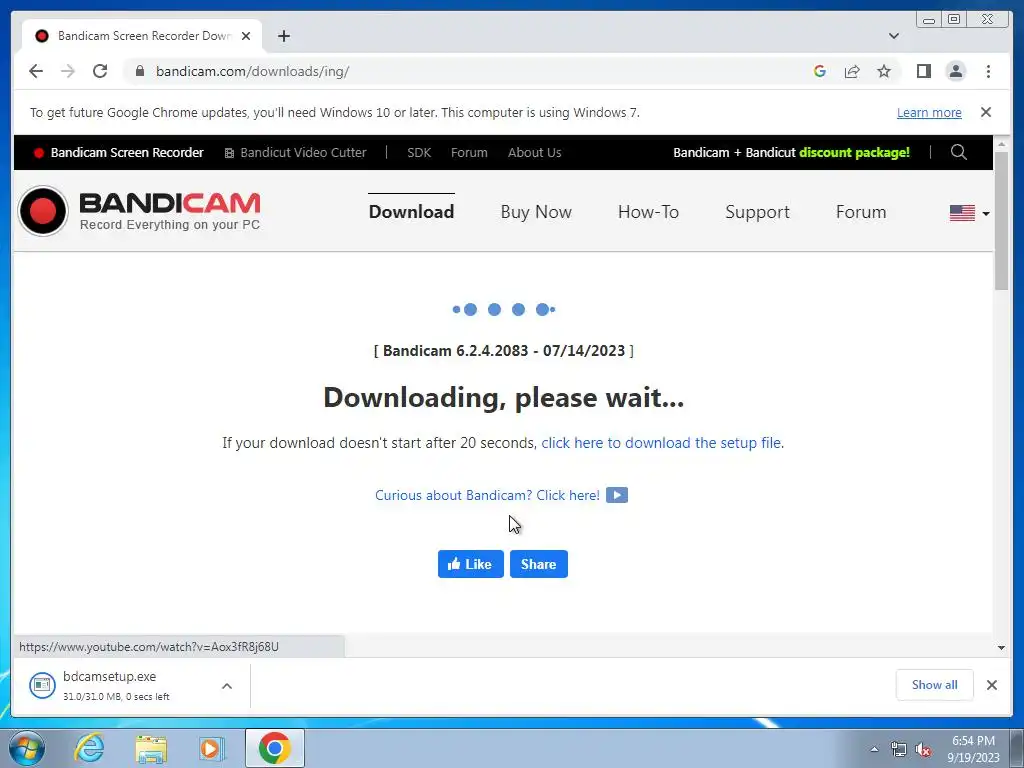Screen dimensions: 1024x768
Task: Click the Google icon in the address bar
Action: coord(820,71)
